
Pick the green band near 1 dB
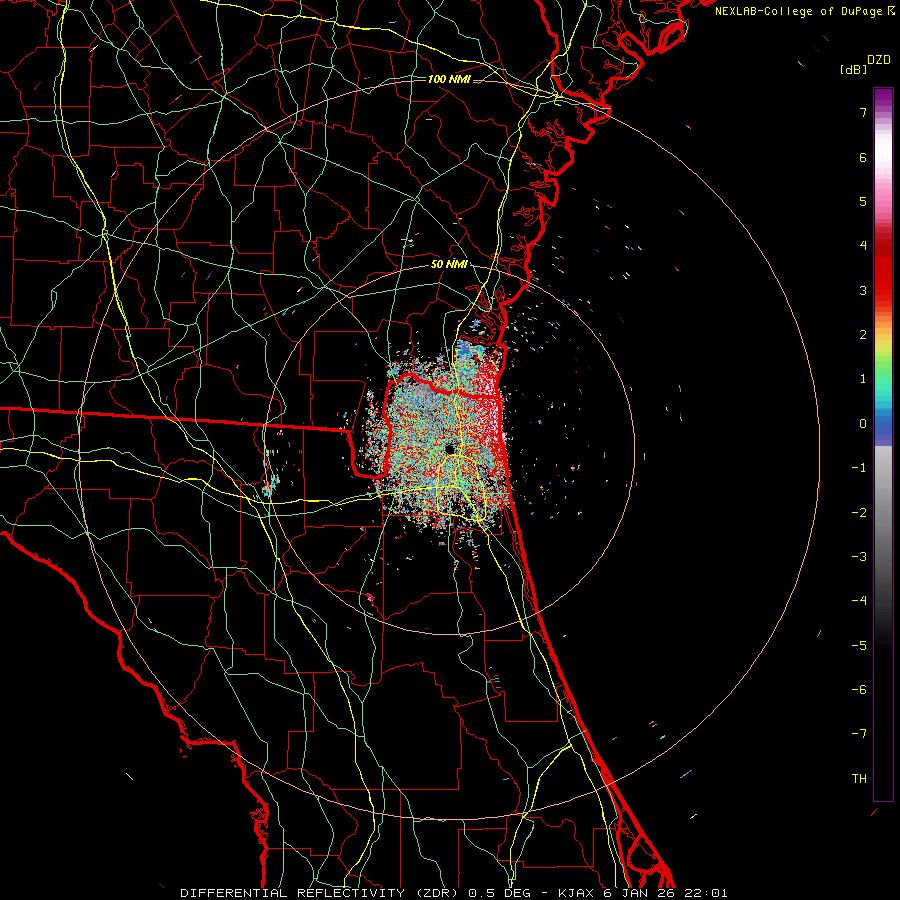pos(883,379)
